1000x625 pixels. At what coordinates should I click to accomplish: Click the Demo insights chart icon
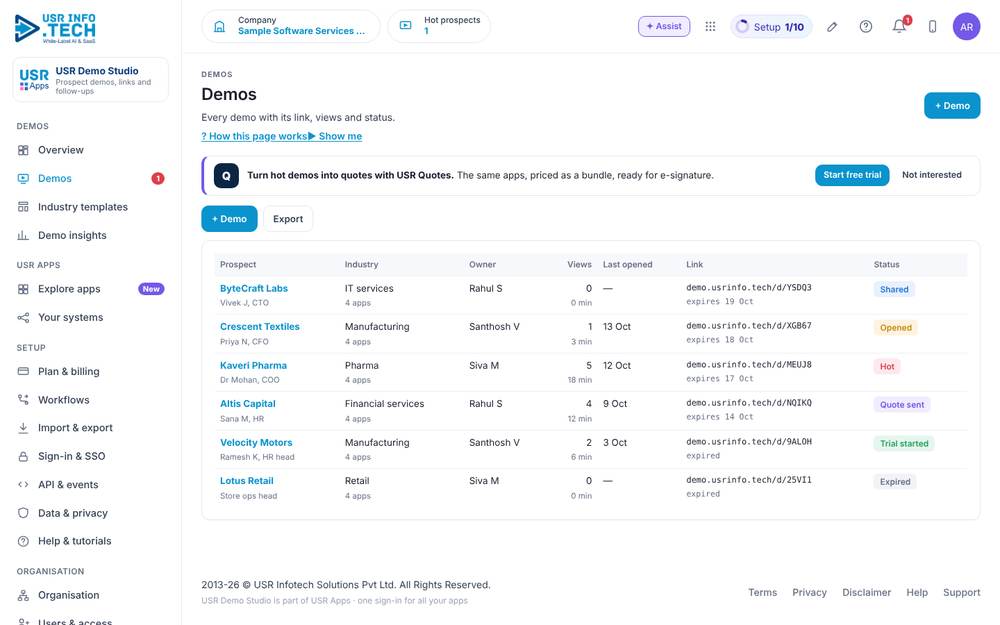[23, 235]
